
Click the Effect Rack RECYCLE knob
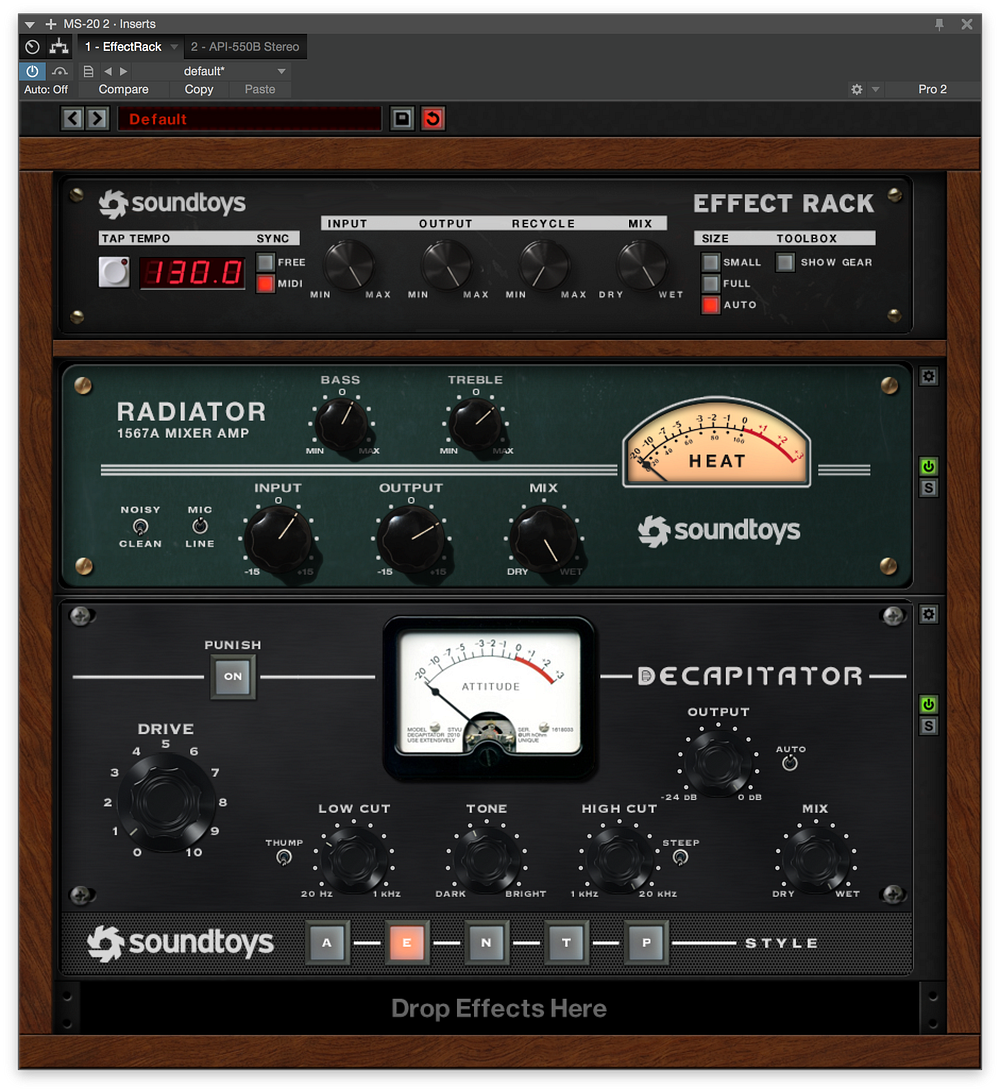(x=545, y=265)
